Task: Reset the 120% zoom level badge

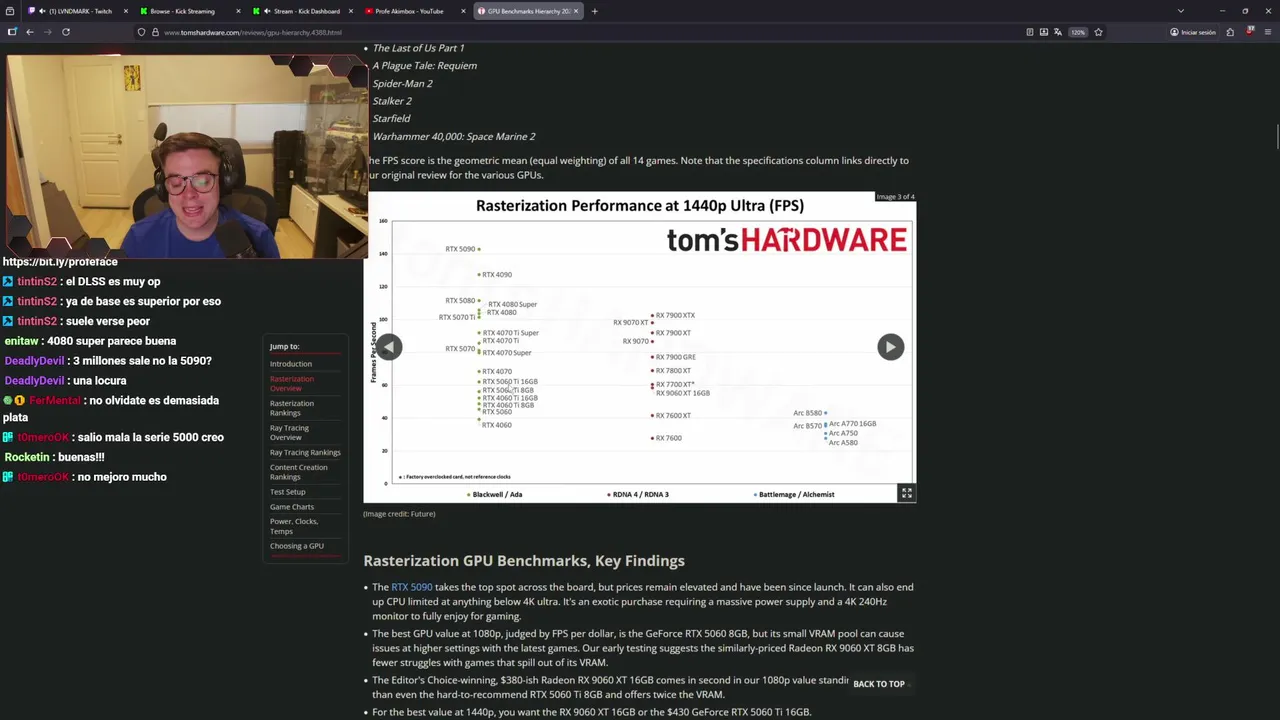Action: click(x=1078, y=32)
